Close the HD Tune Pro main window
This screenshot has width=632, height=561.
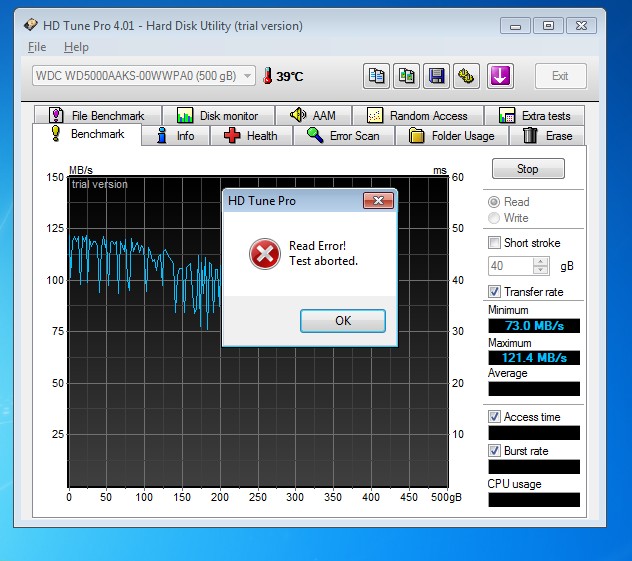point(581,26)
